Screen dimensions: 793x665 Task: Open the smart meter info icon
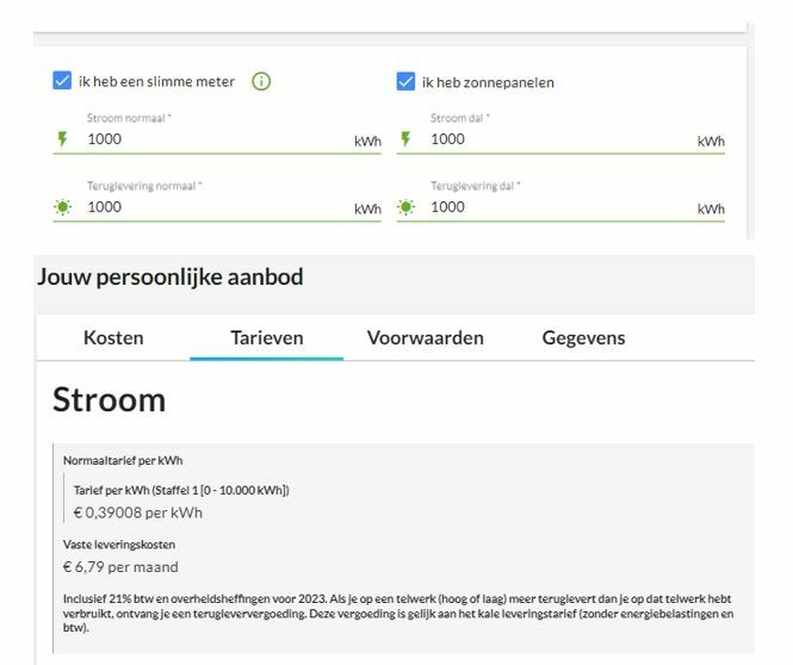pyautogui.click(x=261, y=81)
